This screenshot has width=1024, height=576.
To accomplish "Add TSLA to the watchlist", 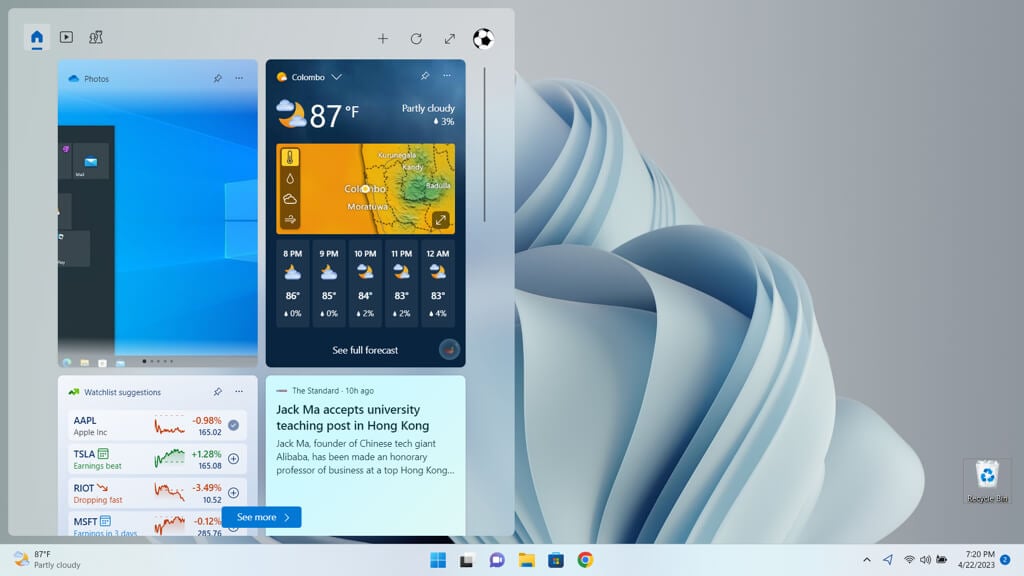I will [x=234, y=459].
